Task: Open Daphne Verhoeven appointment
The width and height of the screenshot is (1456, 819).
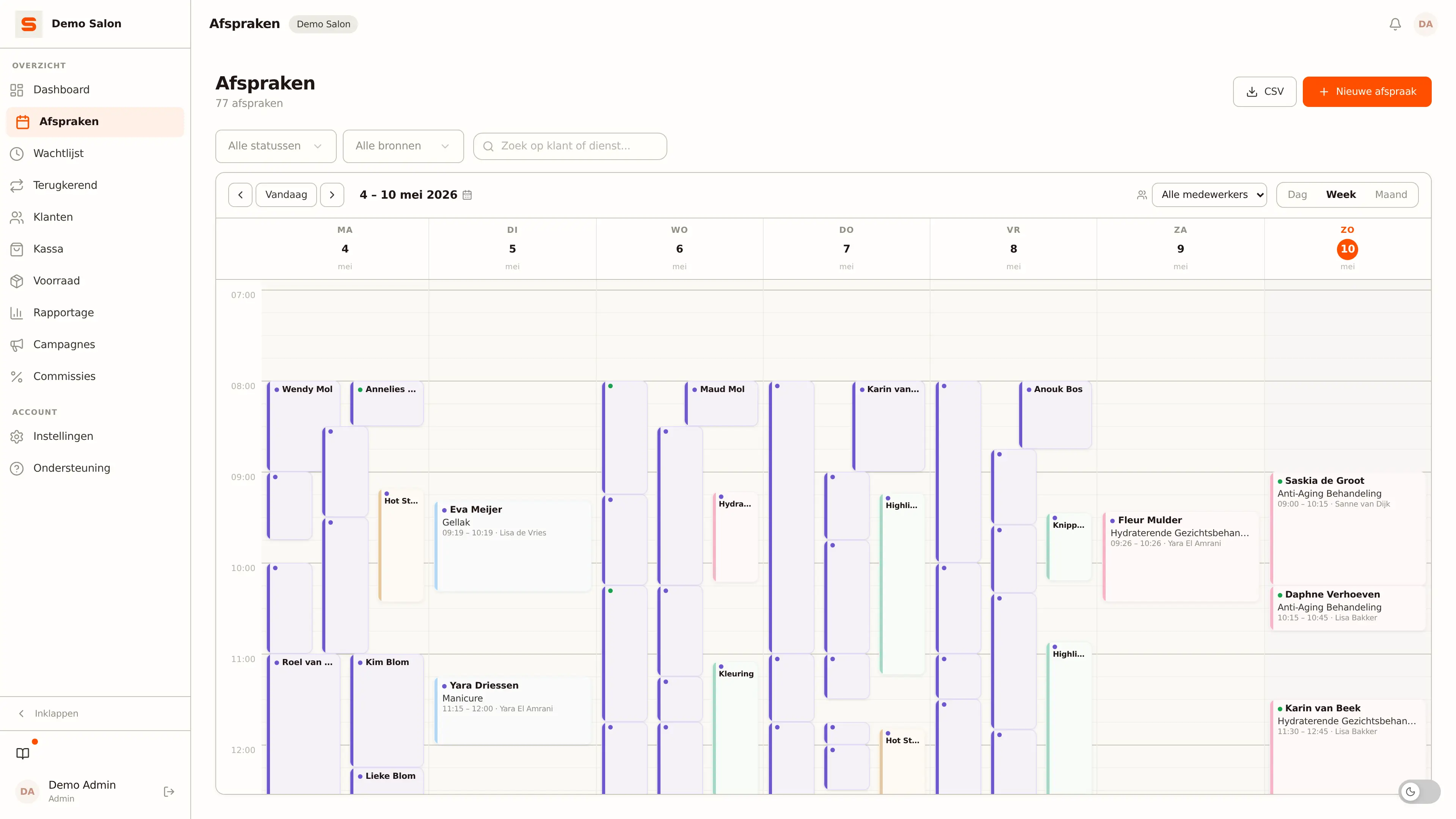Action: 1348,609
